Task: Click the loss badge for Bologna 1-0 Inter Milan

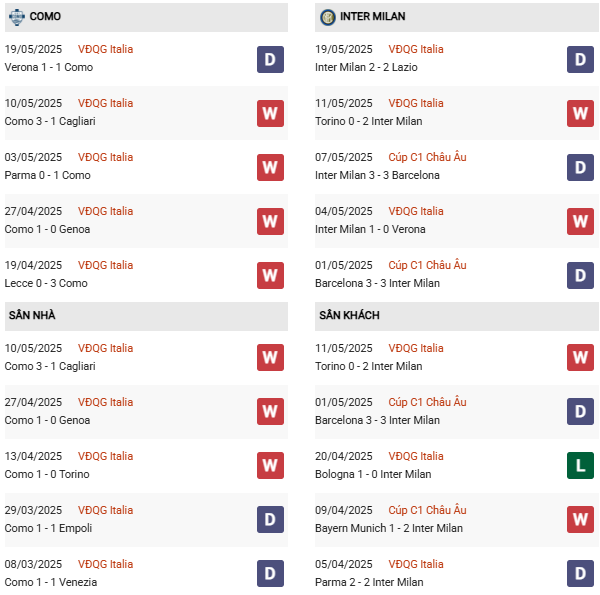Action: pos(581,466)
